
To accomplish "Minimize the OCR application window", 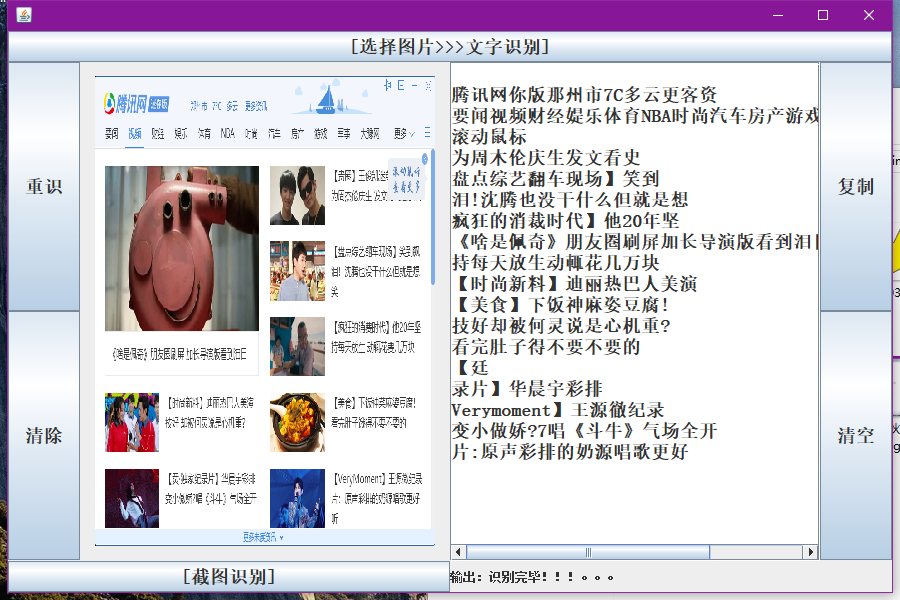I will (778, 15).
